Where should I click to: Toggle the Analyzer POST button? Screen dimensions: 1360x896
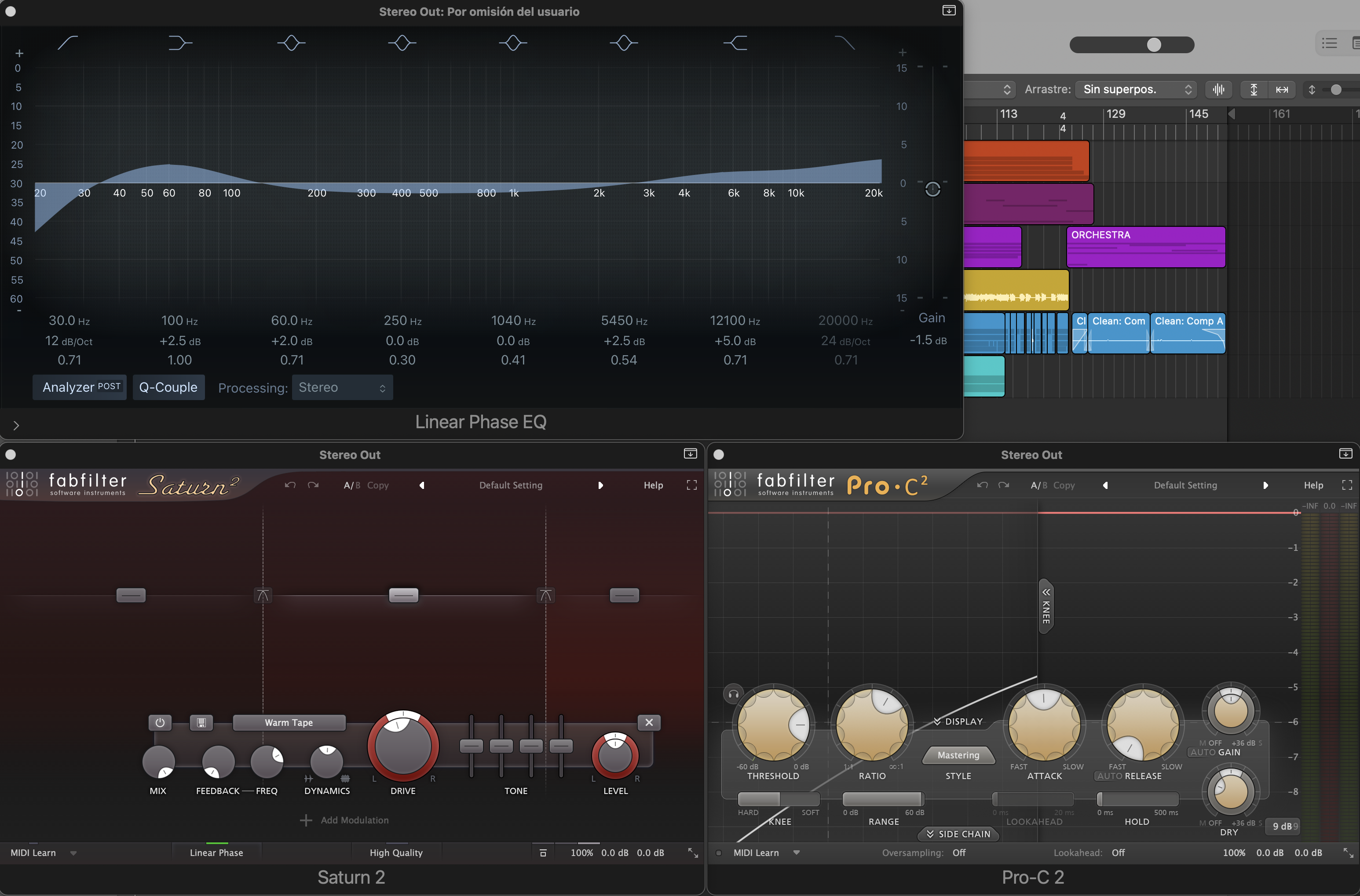point(80,387)
